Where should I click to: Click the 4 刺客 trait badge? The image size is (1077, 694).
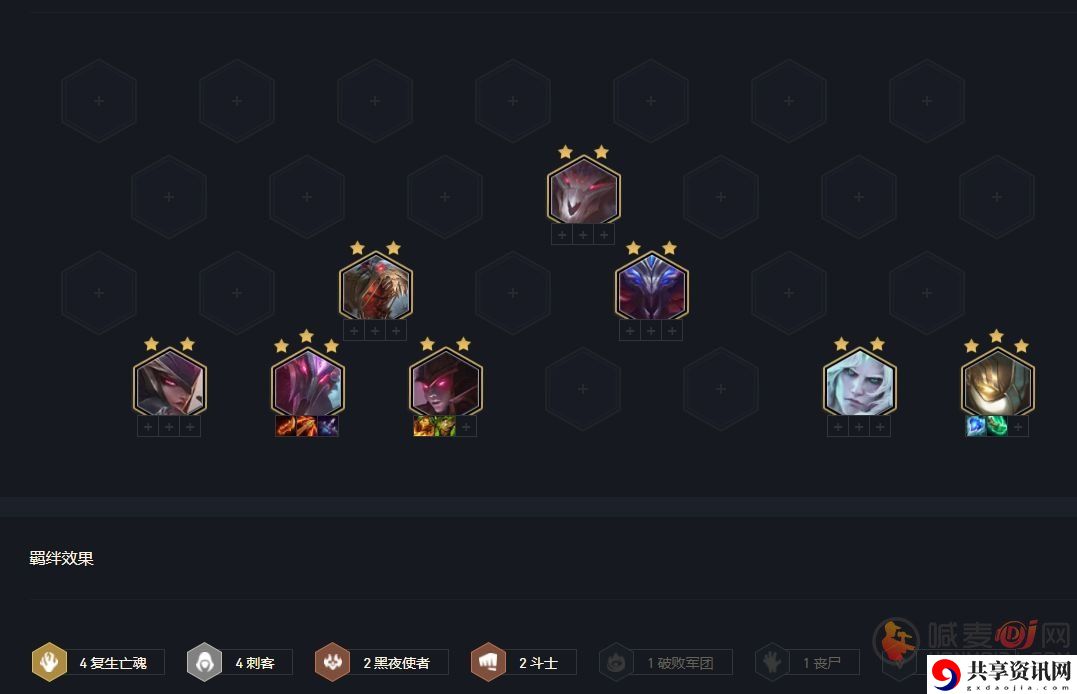tap(240, 662)
